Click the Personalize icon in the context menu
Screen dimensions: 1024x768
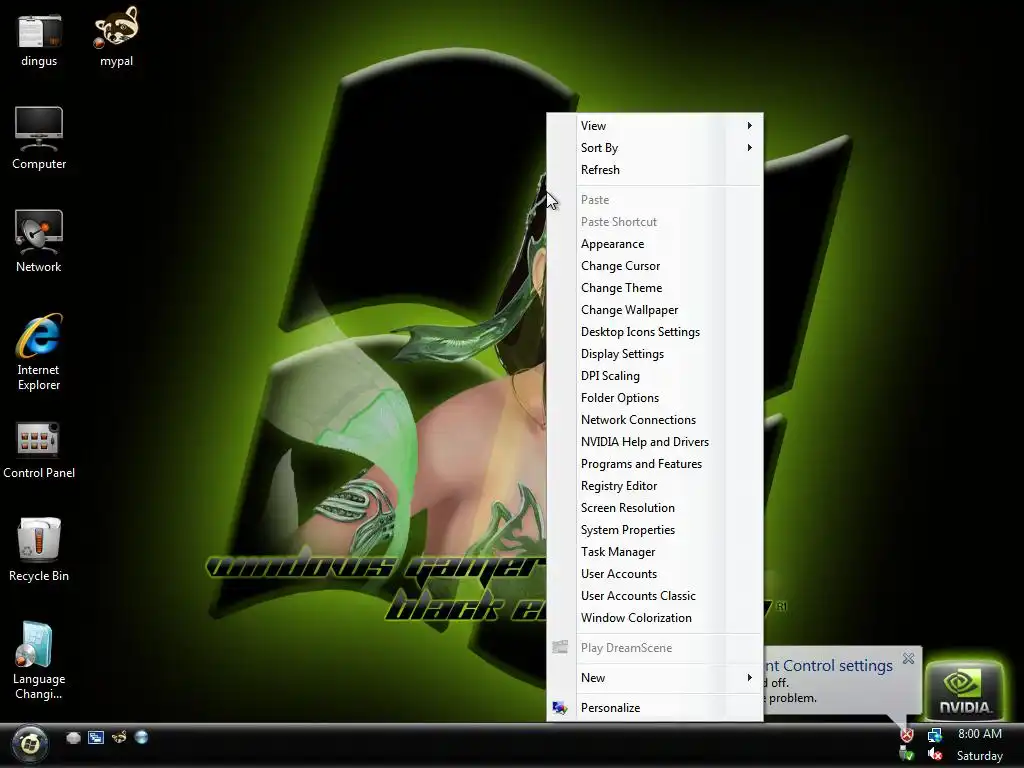click(x=560, y=708)
